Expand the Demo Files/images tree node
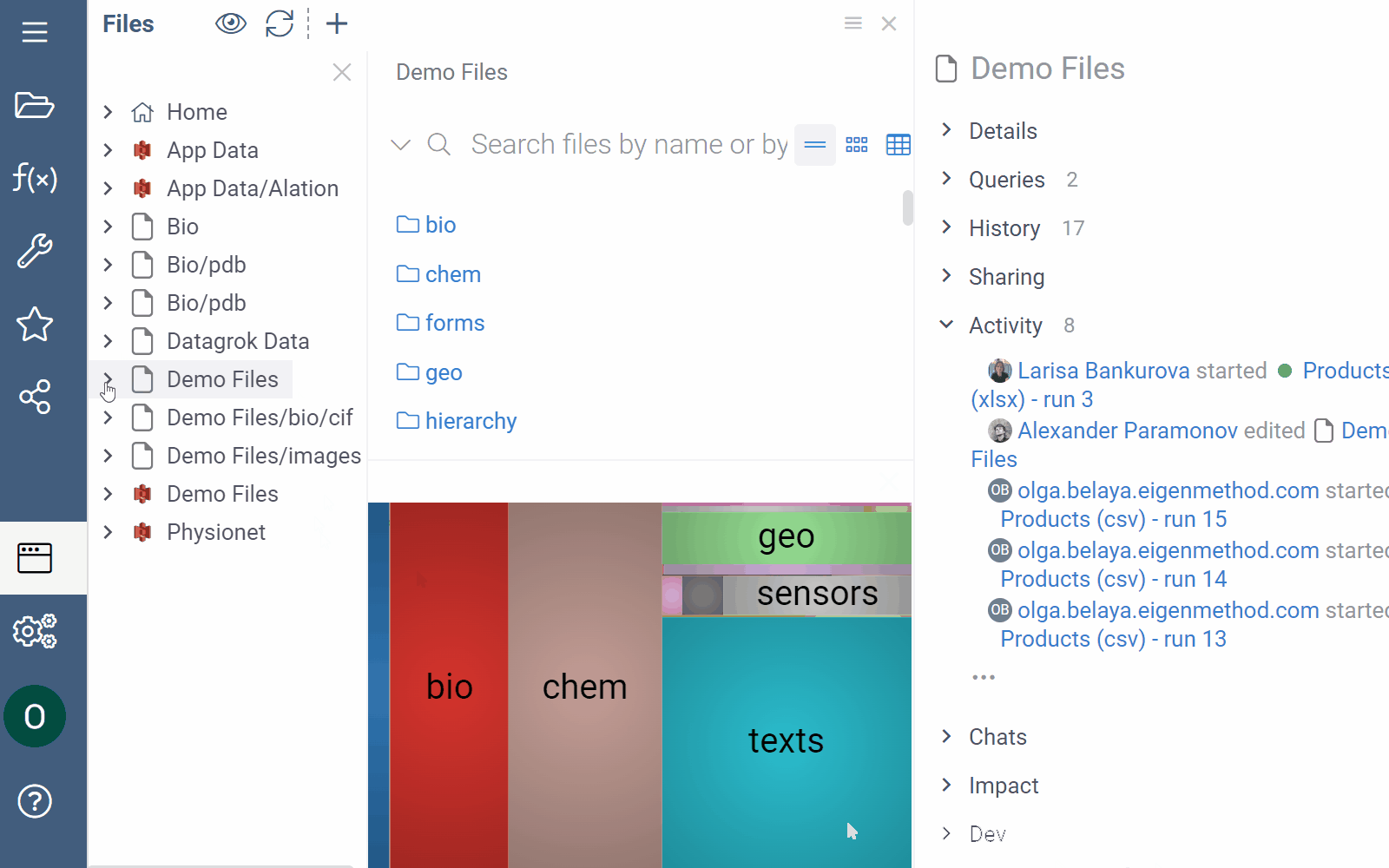Viewport: 1389px width, 868px height. (108, 455)
